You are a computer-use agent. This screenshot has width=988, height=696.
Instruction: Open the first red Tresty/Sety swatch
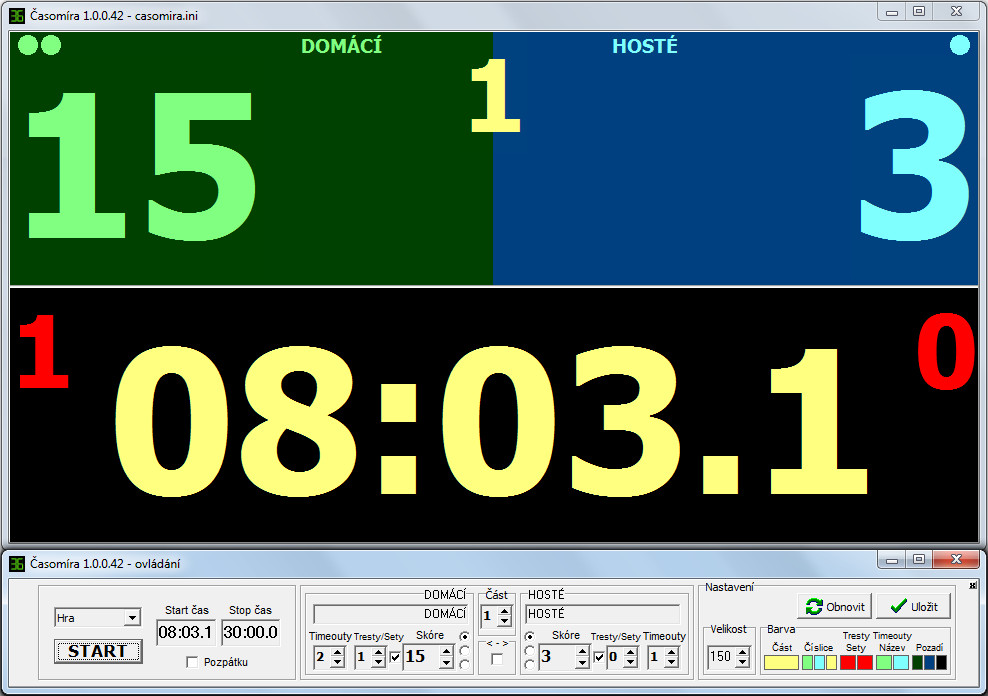tap(848, 663)
